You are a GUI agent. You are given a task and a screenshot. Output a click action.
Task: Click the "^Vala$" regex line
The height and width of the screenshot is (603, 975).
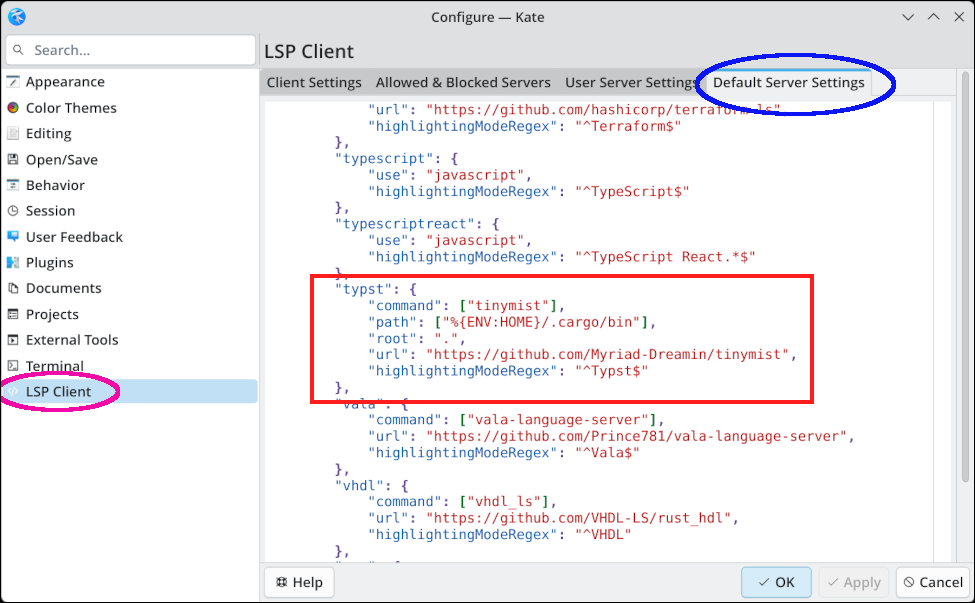click(504, 453)
